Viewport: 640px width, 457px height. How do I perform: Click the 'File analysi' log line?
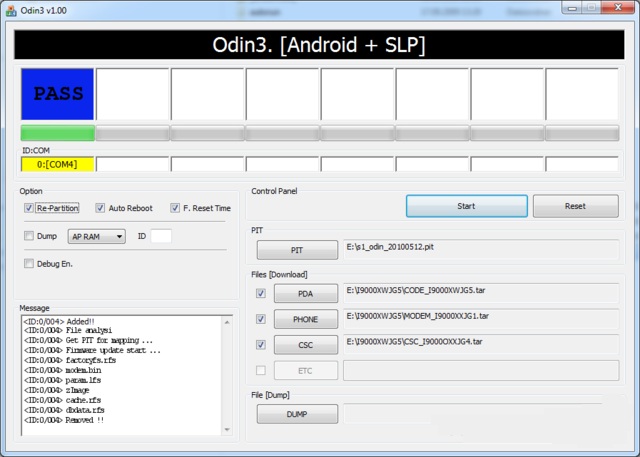click(68, 331)
